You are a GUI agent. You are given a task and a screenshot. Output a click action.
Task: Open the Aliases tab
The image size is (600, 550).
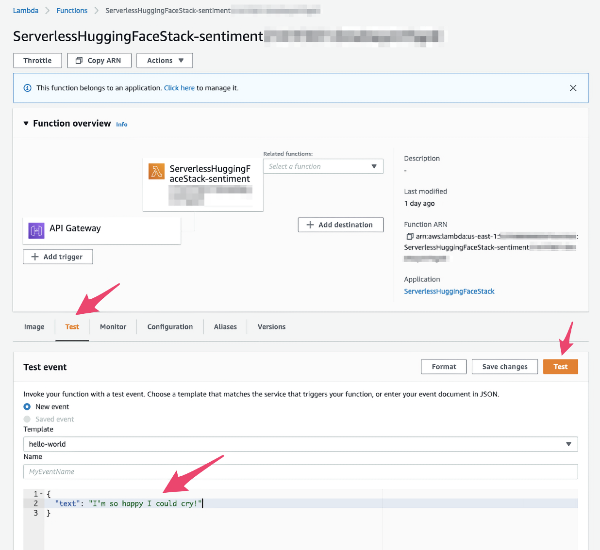(225, 326)
